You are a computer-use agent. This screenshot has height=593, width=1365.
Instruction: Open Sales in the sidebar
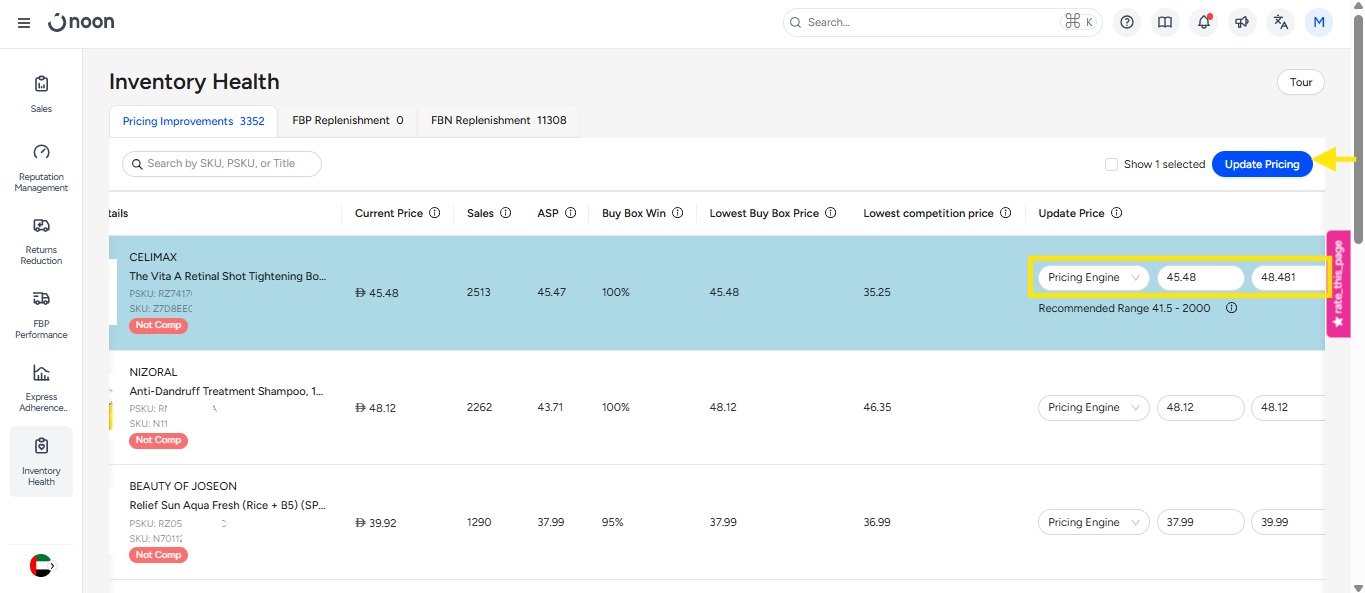pos(41,92)
